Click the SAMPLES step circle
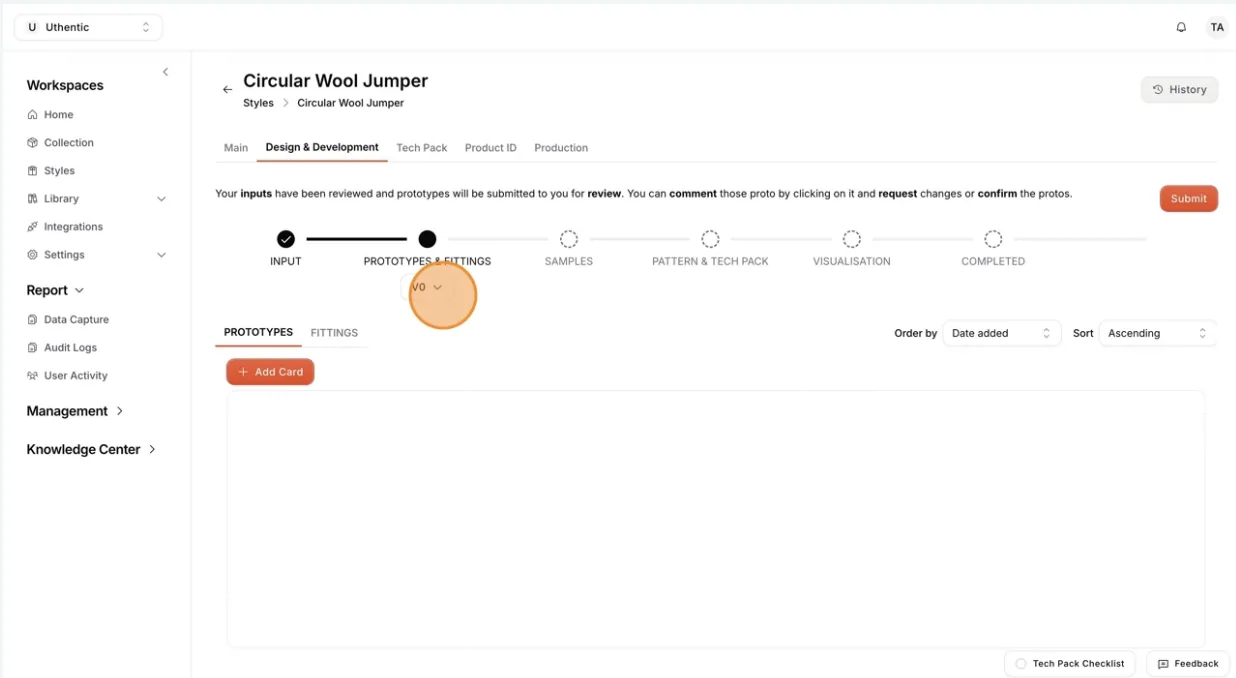Viewport: 1236px width, 678px height. tap(569, 239)
